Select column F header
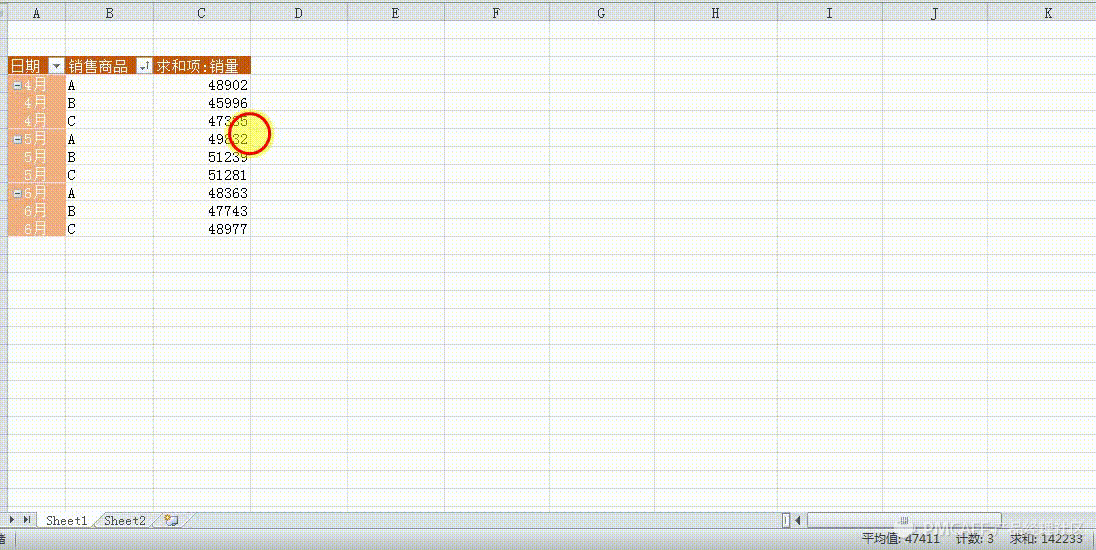1096x550 pixels. tap(496, 13)
